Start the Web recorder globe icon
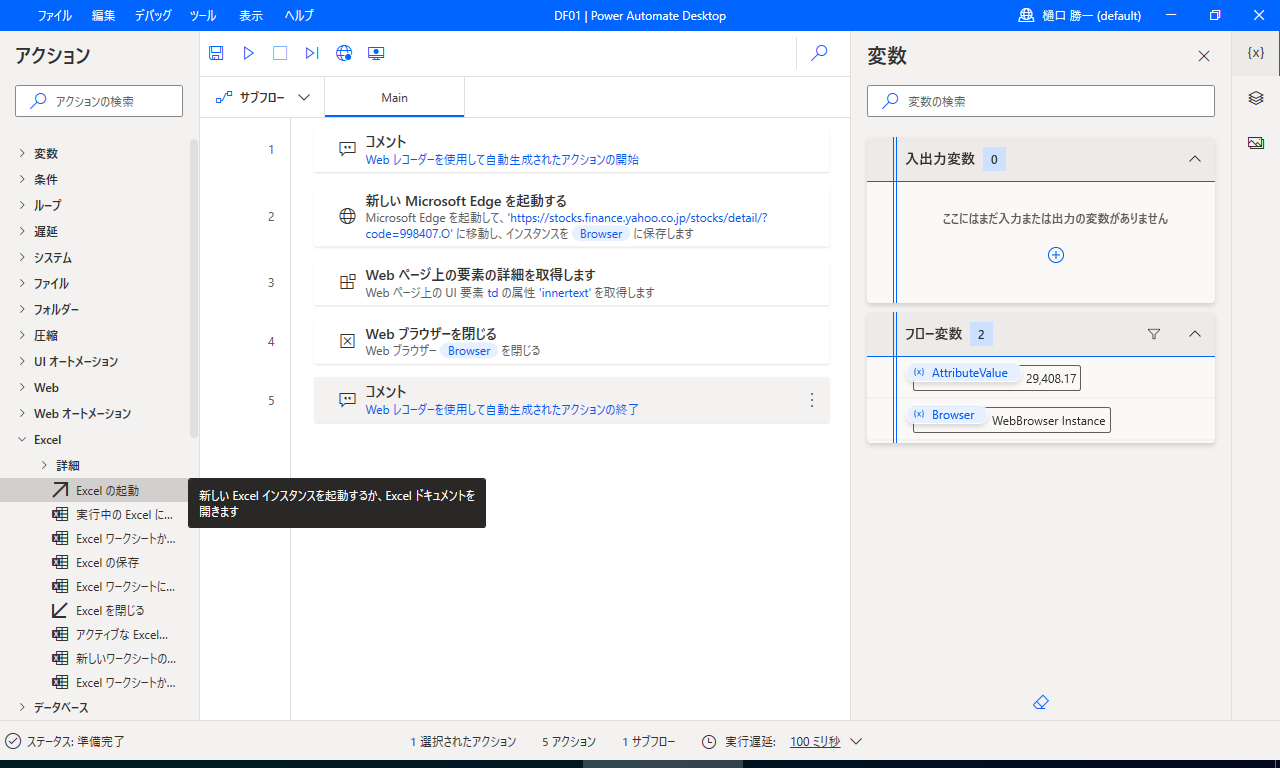The height and width of the screenshot is (768, 1280). (344, 53)
